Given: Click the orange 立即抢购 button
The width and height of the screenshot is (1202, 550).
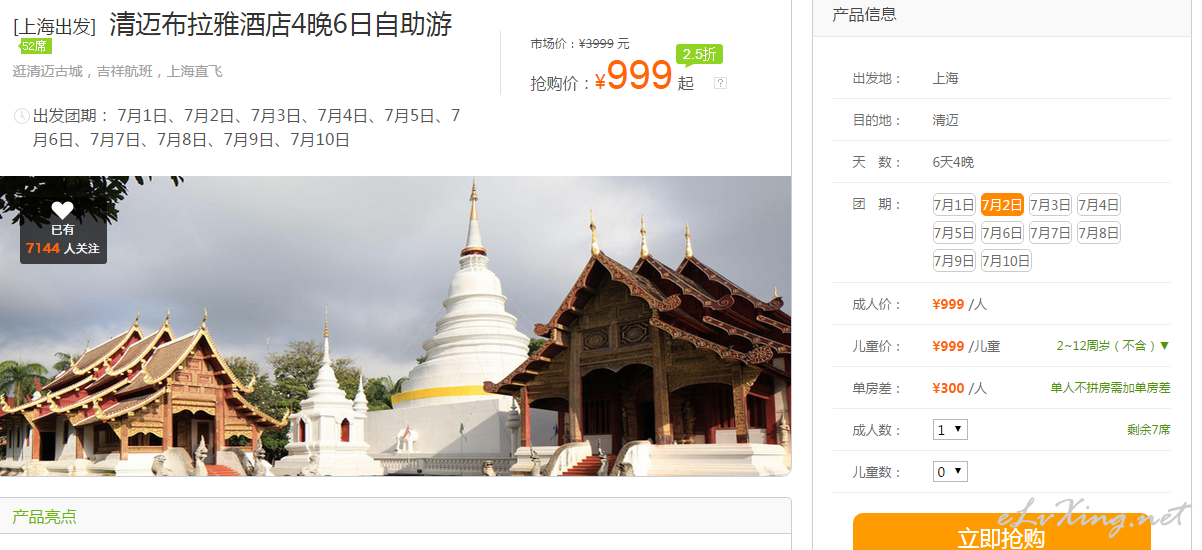Looking at the screenshot, I should [1001, 532].
